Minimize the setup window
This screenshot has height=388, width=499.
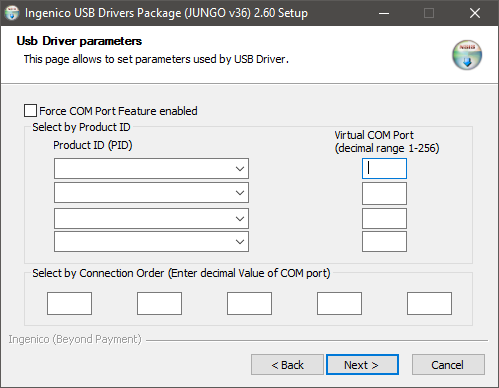(x=384, y=13)
